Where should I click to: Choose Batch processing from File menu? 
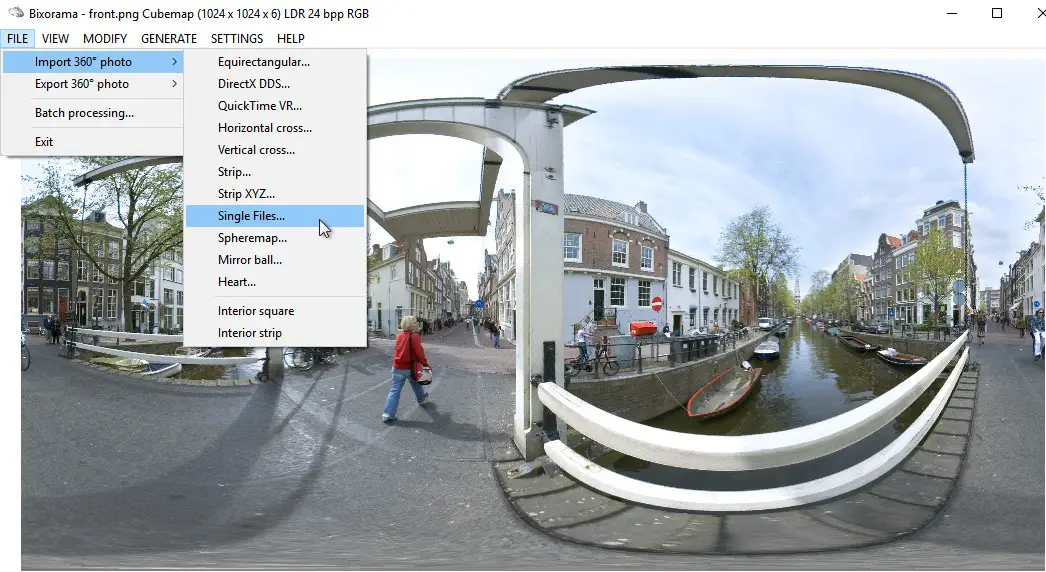pyautogui.click(x=93, y=113)
